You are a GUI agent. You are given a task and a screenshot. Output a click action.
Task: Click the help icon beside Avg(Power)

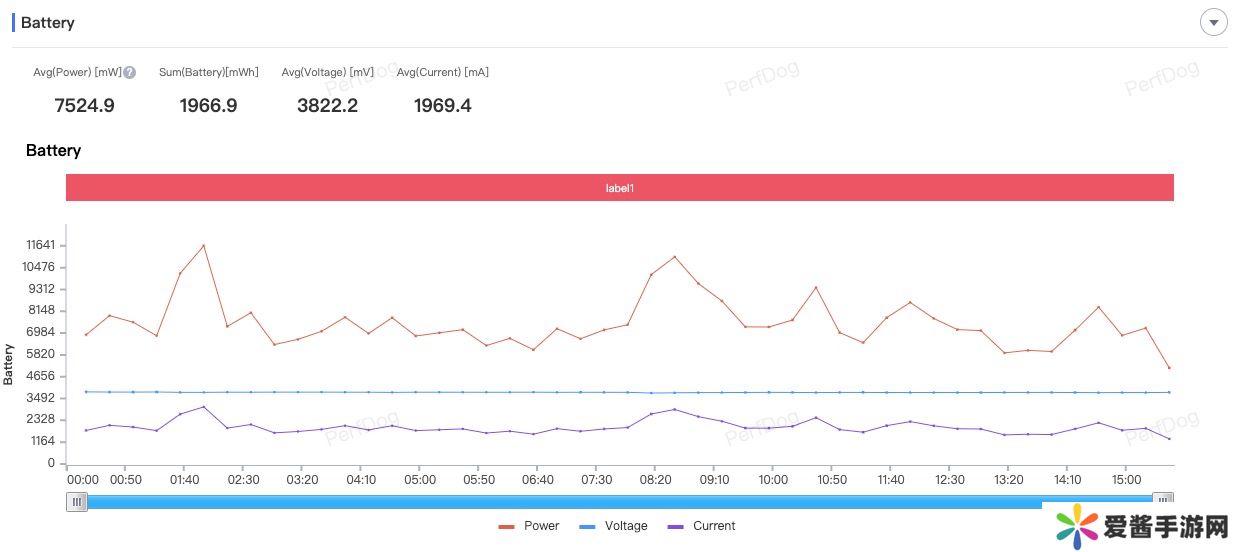pos(130,73)
